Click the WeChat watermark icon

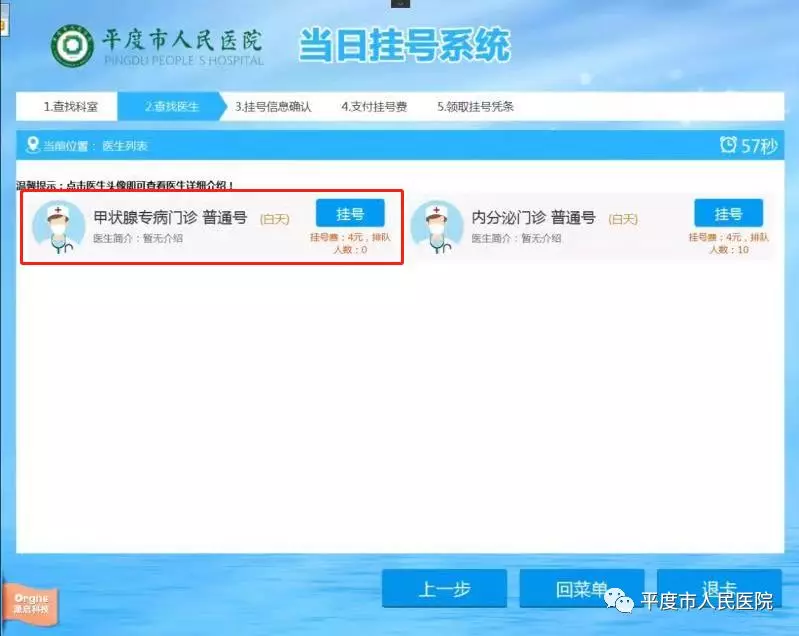(x=624, y=601)
